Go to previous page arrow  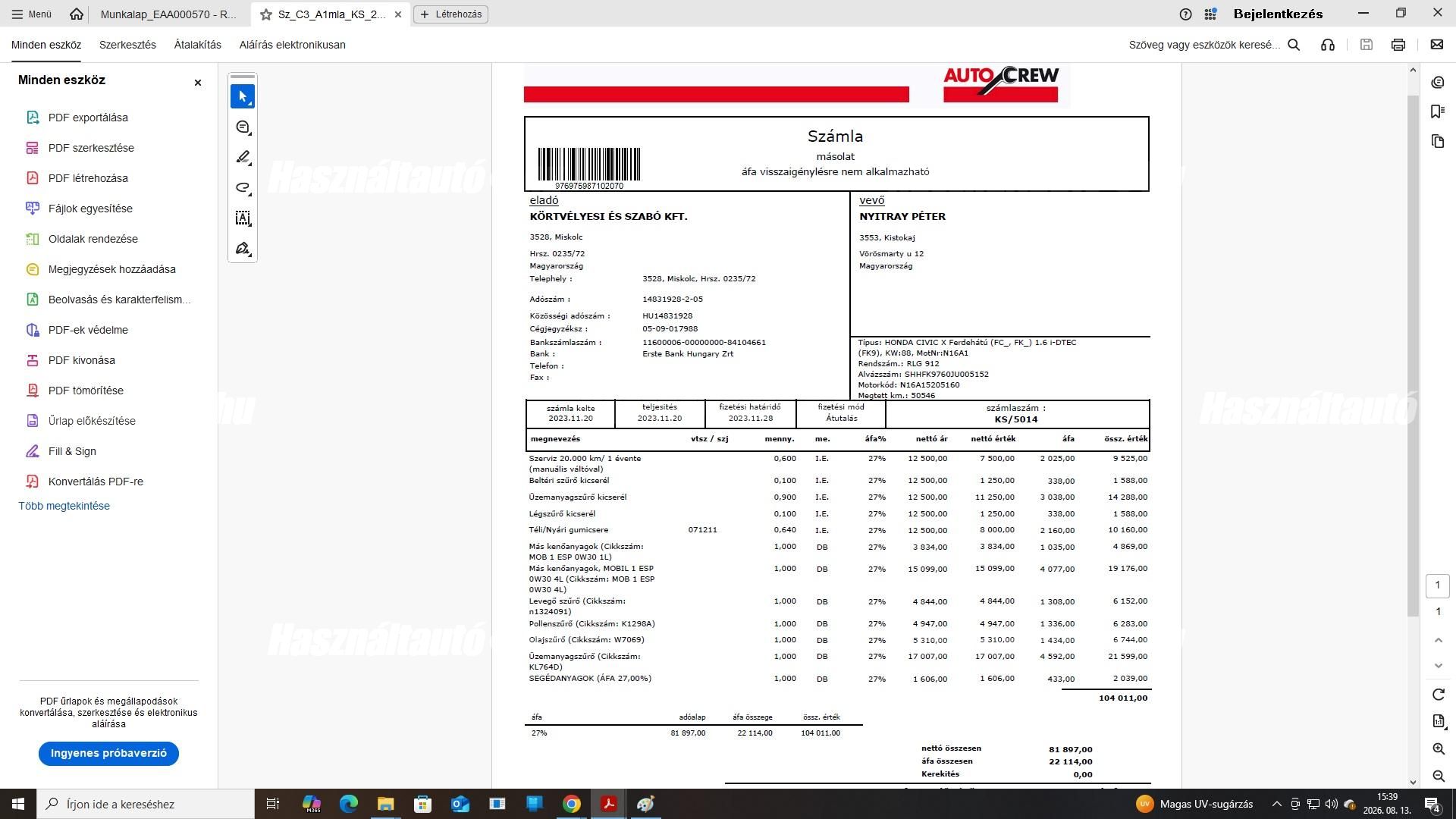(x=1439, y=640)
